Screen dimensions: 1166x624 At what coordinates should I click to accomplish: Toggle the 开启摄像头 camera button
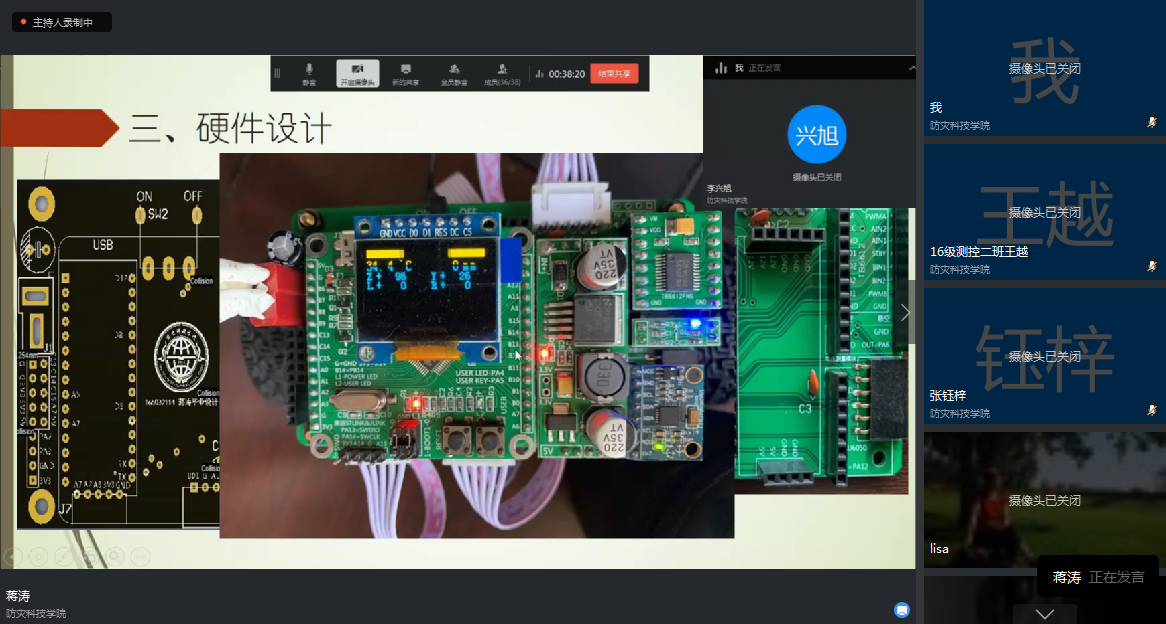[x=357, y=73]
